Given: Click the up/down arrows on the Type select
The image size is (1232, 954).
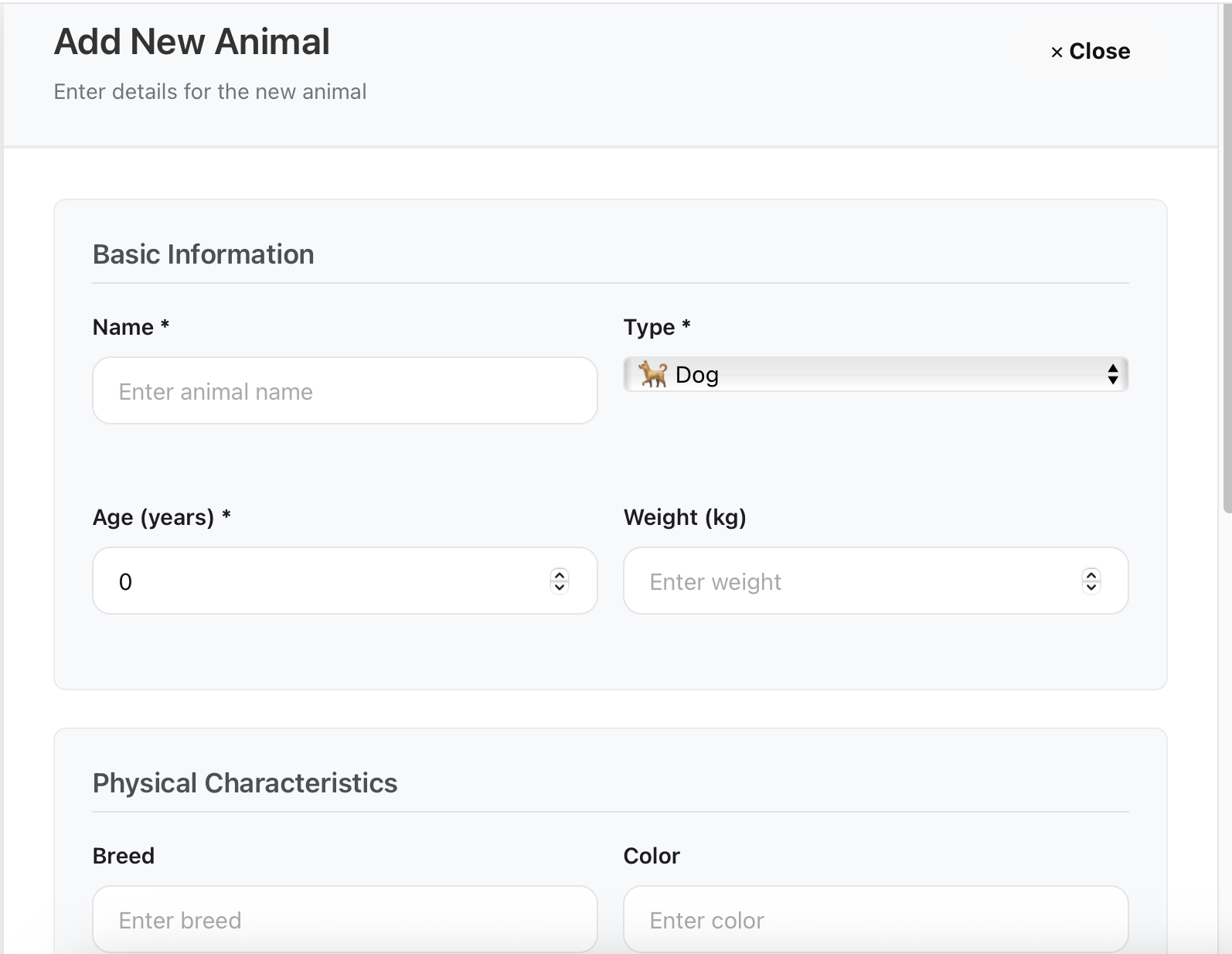Looking at the screenshot, I should [1112, 373].
